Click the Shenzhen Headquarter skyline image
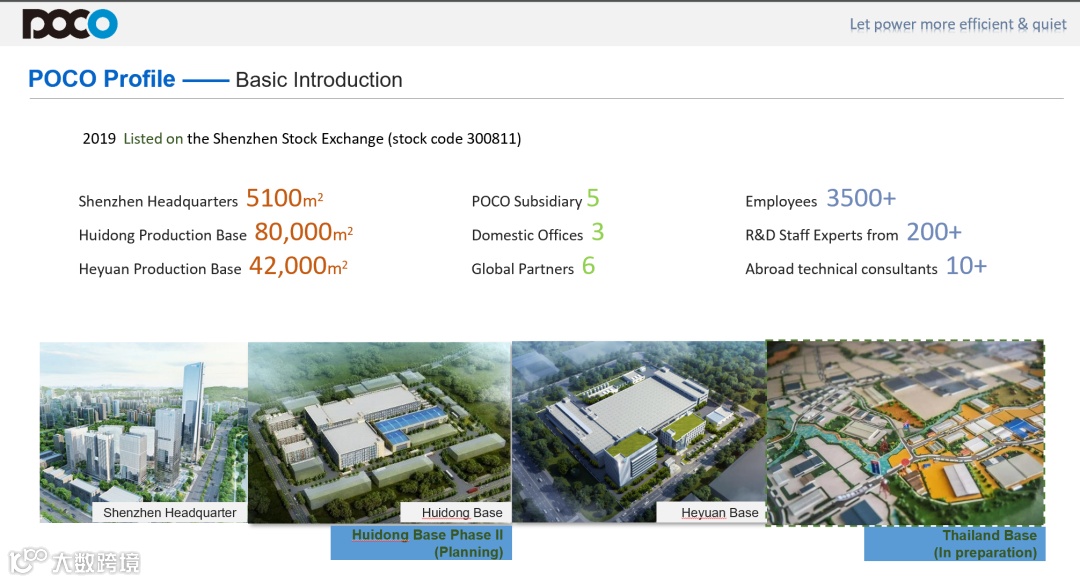The width and height of the screenshot is (1080, 582). point(143,432)
